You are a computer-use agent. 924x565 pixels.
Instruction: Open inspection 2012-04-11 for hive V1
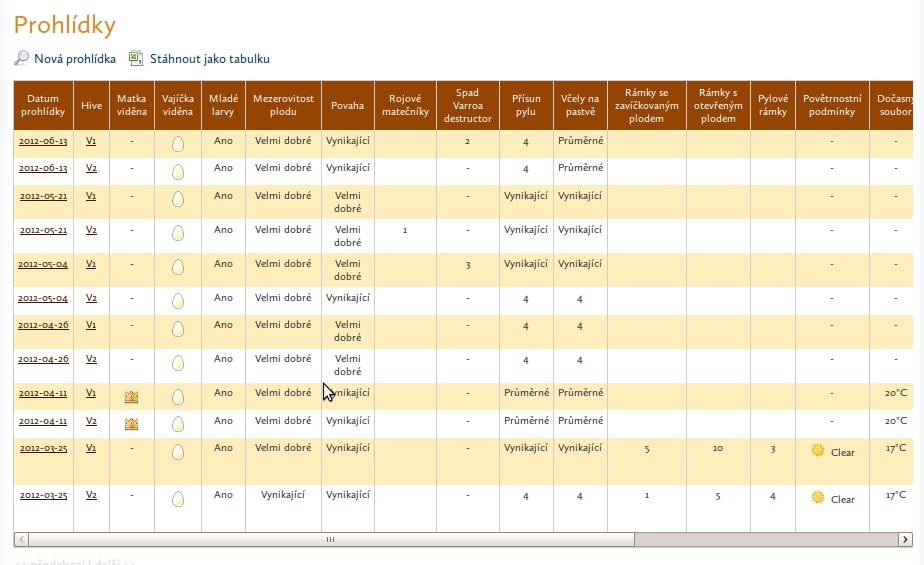(43, 394)
